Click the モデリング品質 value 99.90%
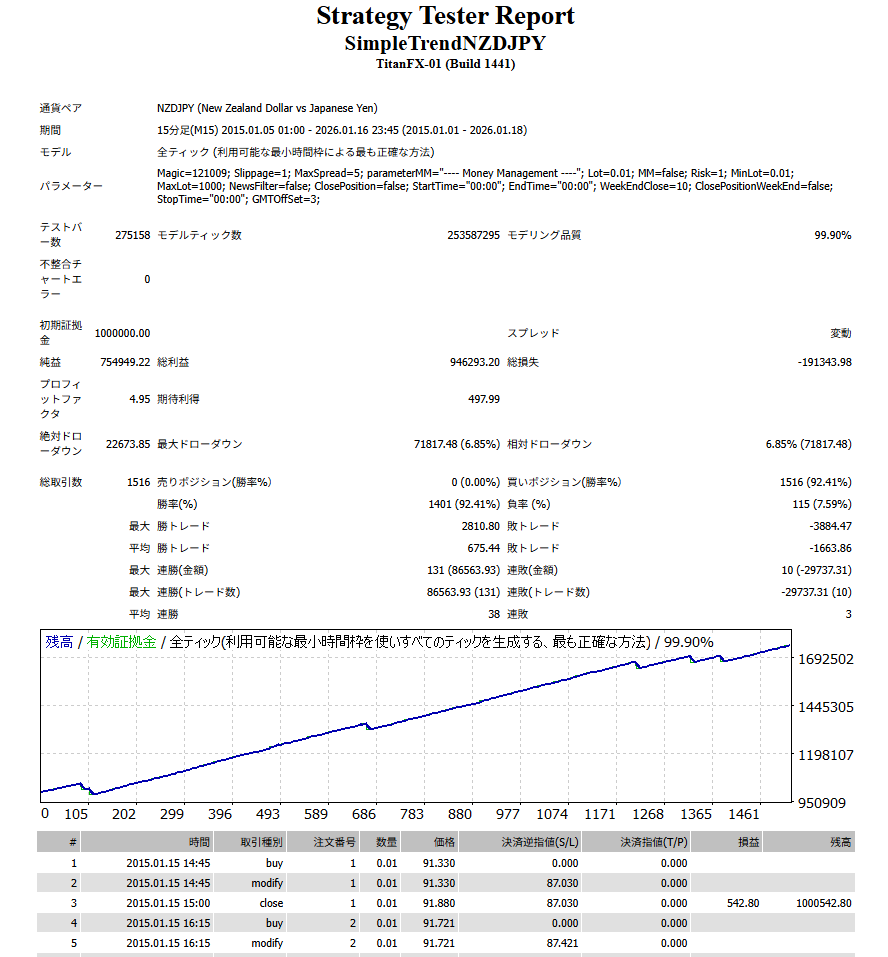 pos(832,235)
